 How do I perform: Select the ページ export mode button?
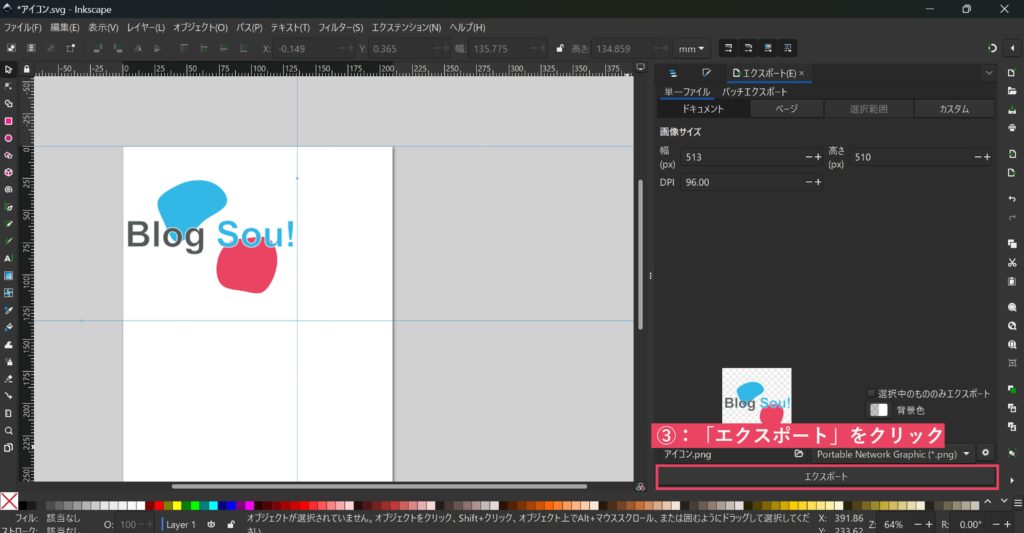click(x=787, y=109)
